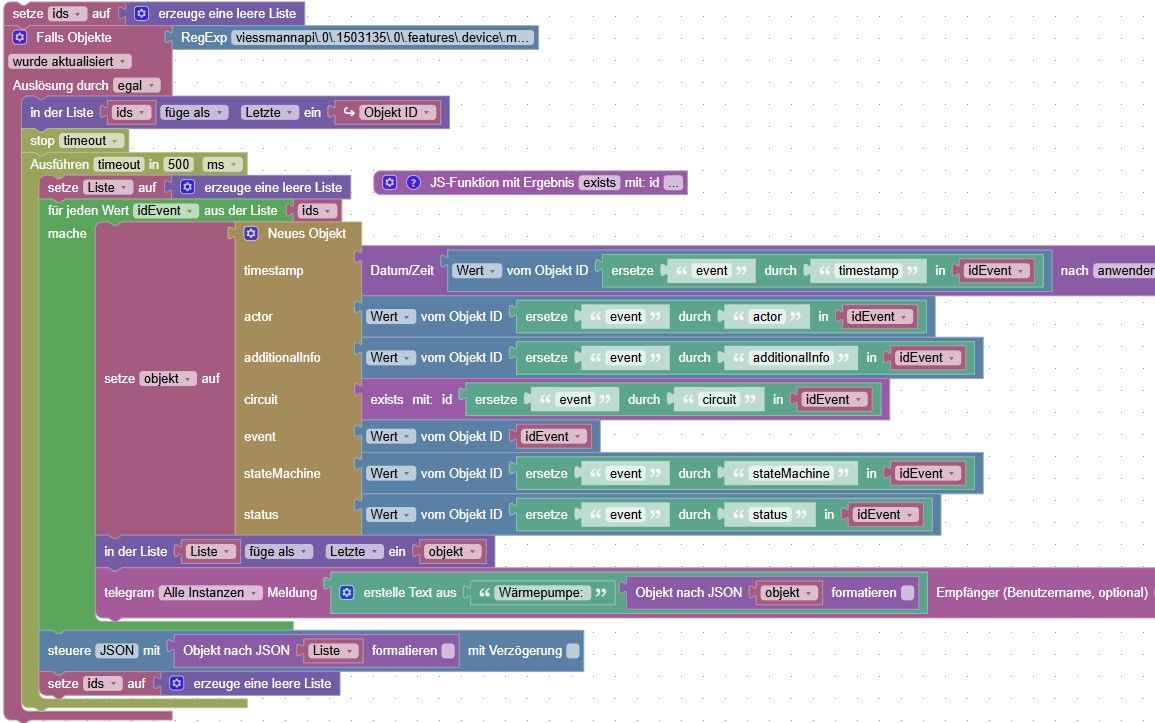The image size is (1155, 723).
Task: Open 'idEvent' dropdown in the circuit row
Action: [835, 399]
